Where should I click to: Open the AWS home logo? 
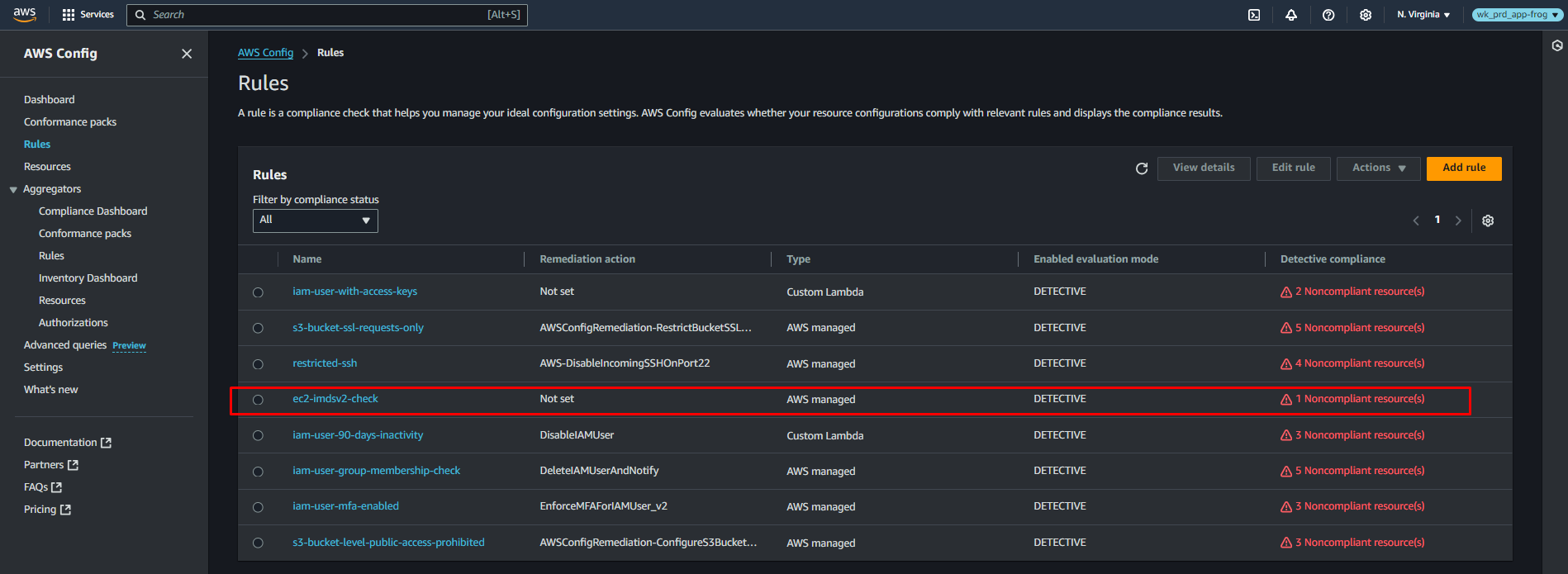(25, 14)
